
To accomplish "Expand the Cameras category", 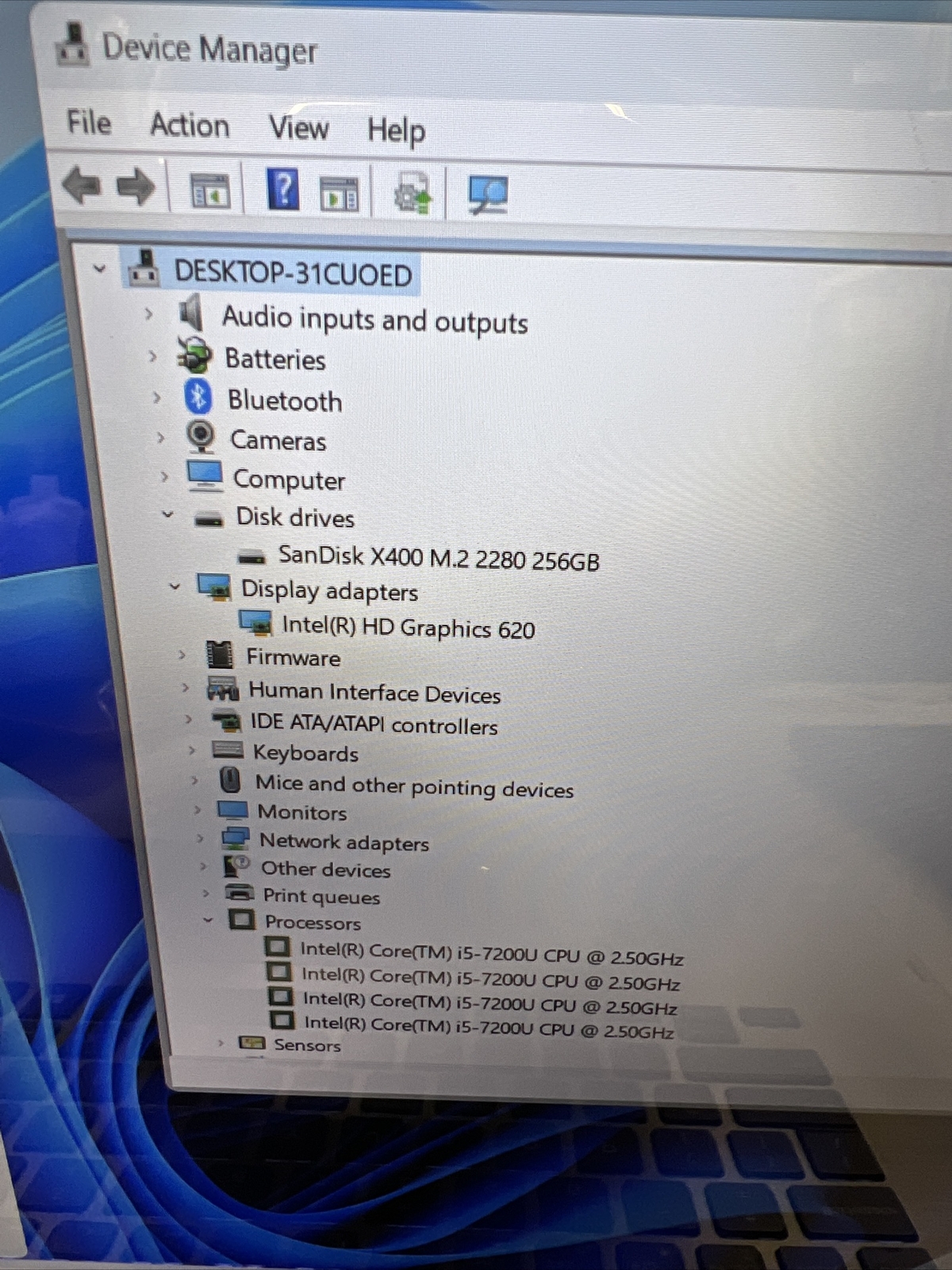I will pyautogui.click(x=160, y=437).
